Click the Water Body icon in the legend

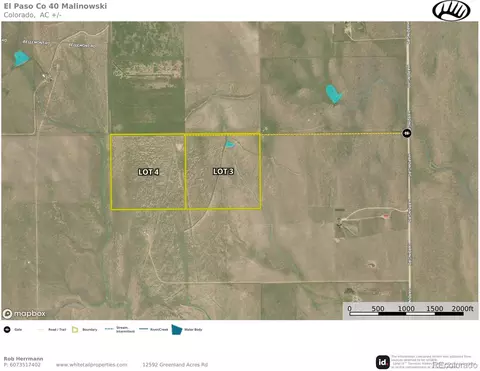click(177, 330)
